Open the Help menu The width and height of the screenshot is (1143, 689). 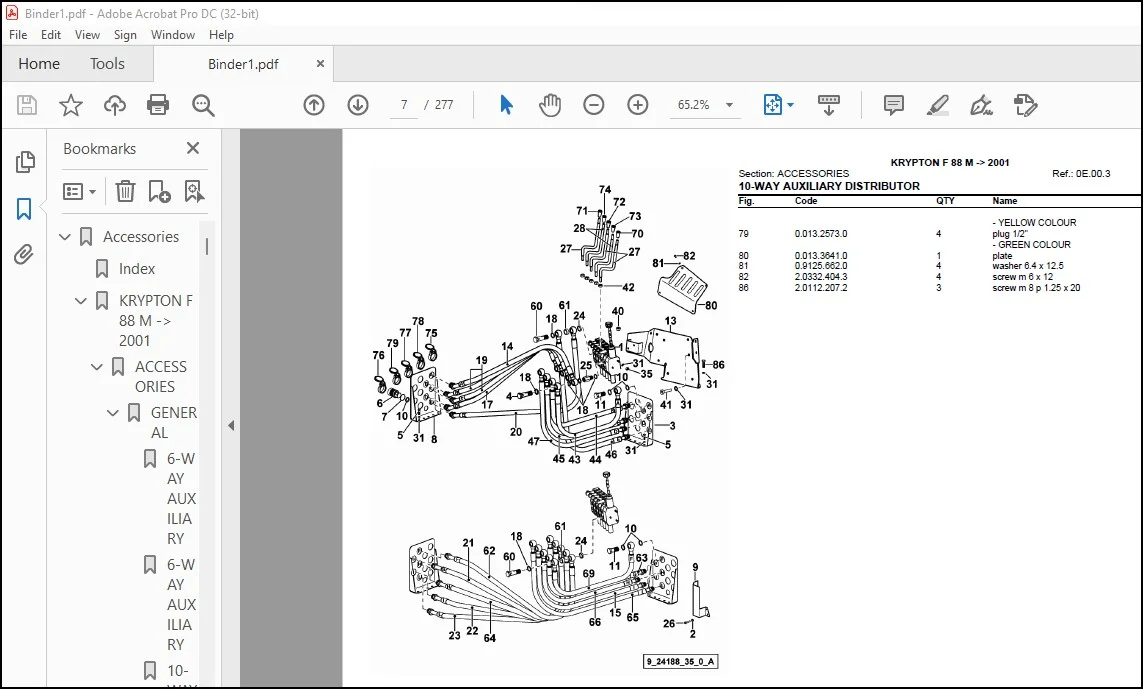tap(221, 35)
